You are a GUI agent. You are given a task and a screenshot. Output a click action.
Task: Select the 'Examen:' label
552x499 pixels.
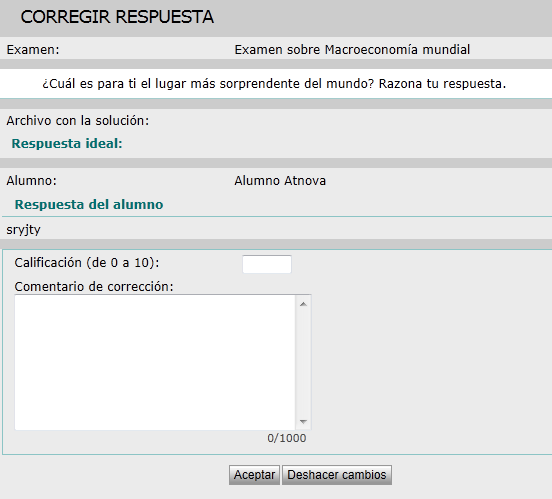click(x=33, y=50)
